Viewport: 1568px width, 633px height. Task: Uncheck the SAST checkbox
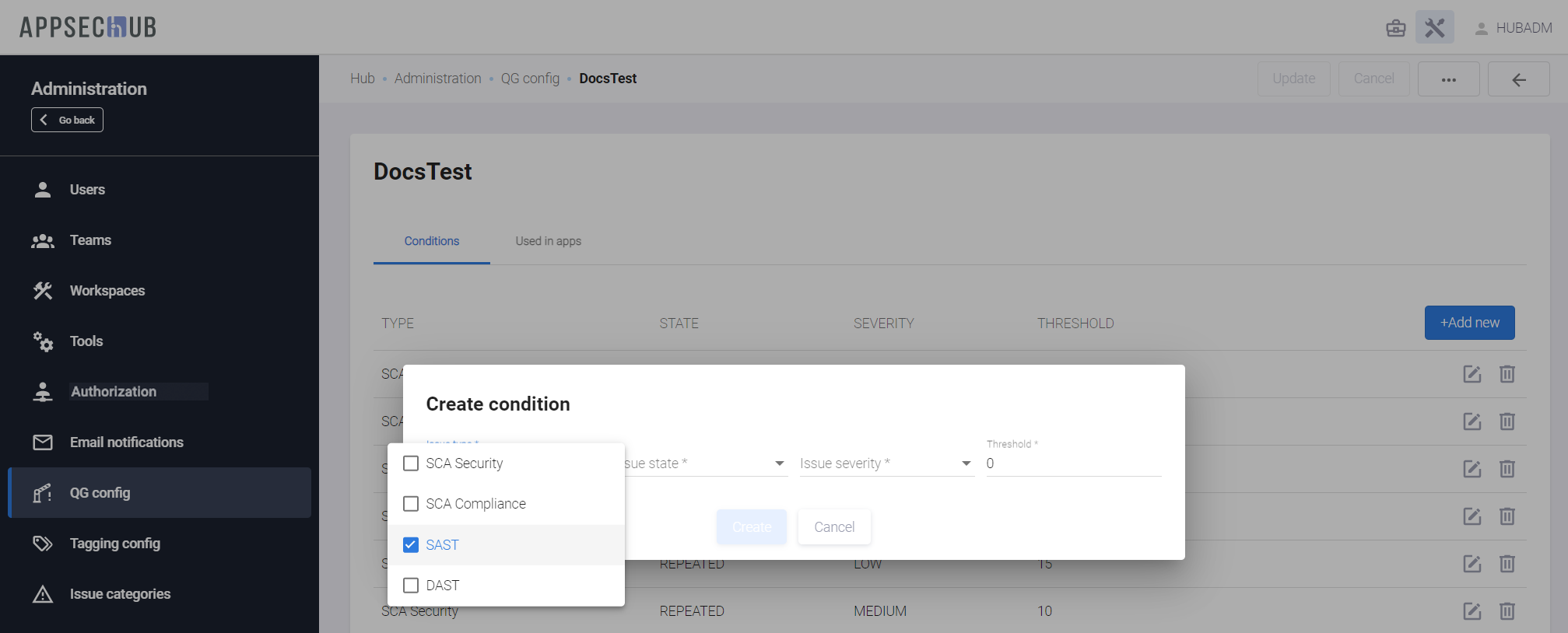(x=411, y=545)
